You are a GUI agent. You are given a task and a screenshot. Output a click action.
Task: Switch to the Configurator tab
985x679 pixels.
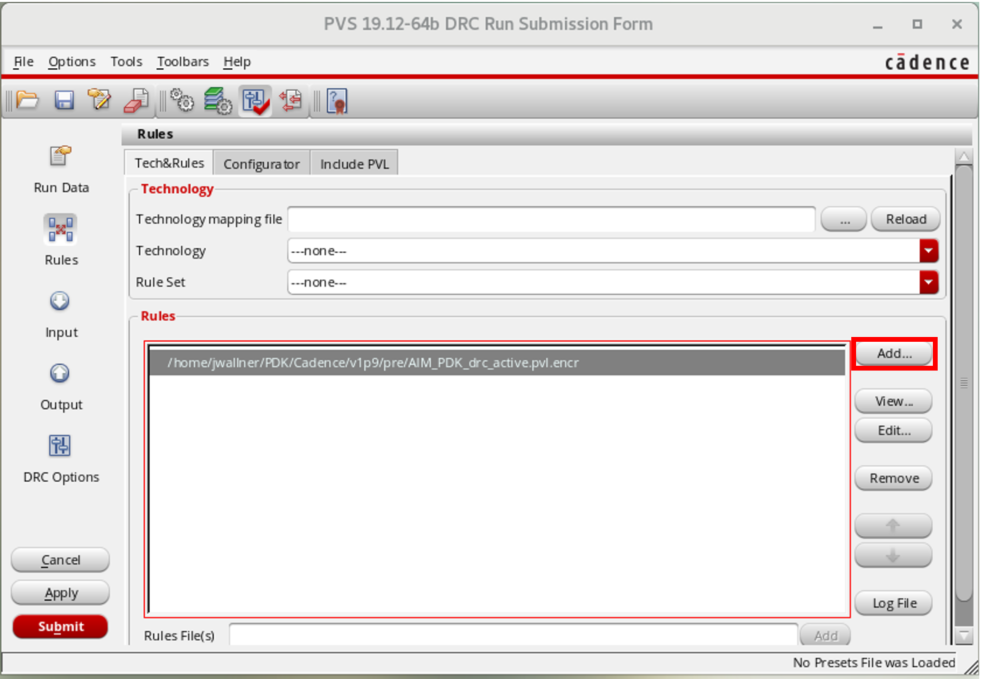(x=261, y=164)
